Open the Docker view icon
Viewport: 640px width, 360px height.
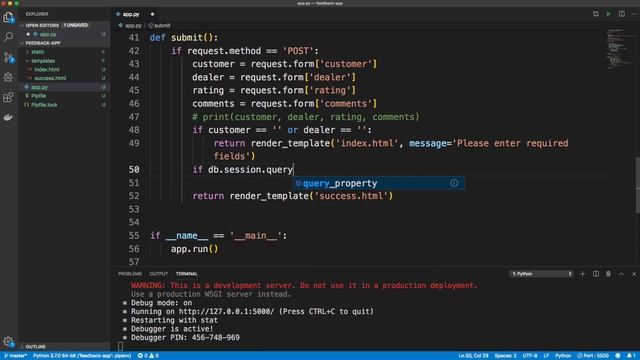[x=8, y=117]
